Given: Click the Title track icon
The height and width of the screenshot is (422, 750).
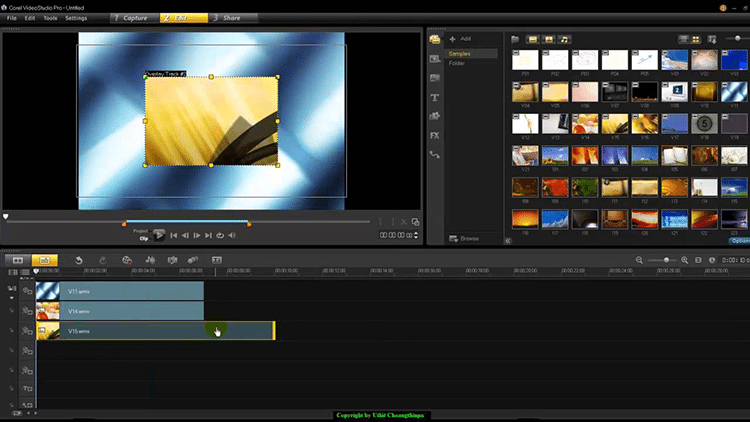Looking at the screenshot, I should point(27,389).
